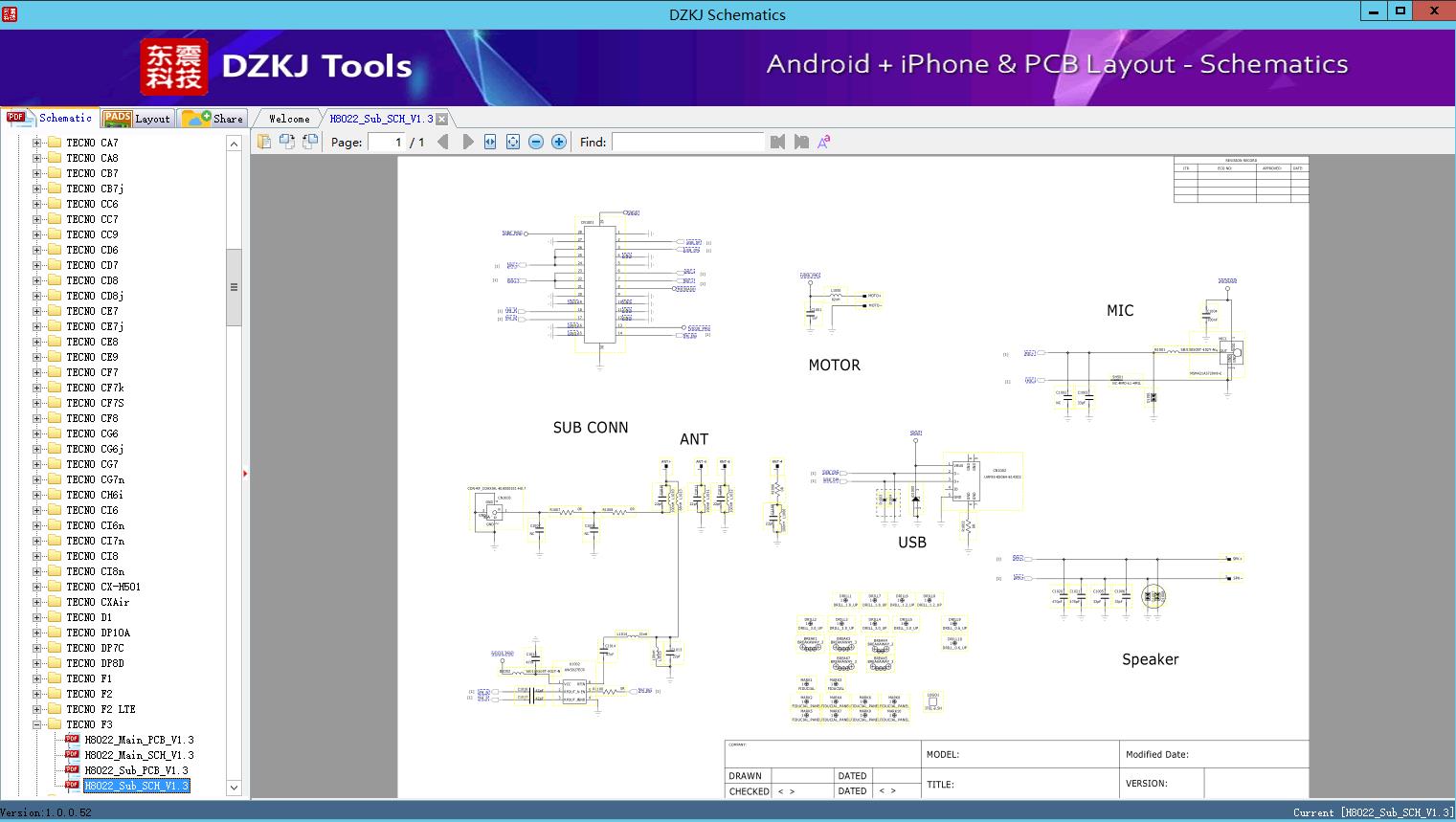The image size is (1456, 822).
Task: Expand the TECNO F2 LTE folder
Action: pos(37,709)
